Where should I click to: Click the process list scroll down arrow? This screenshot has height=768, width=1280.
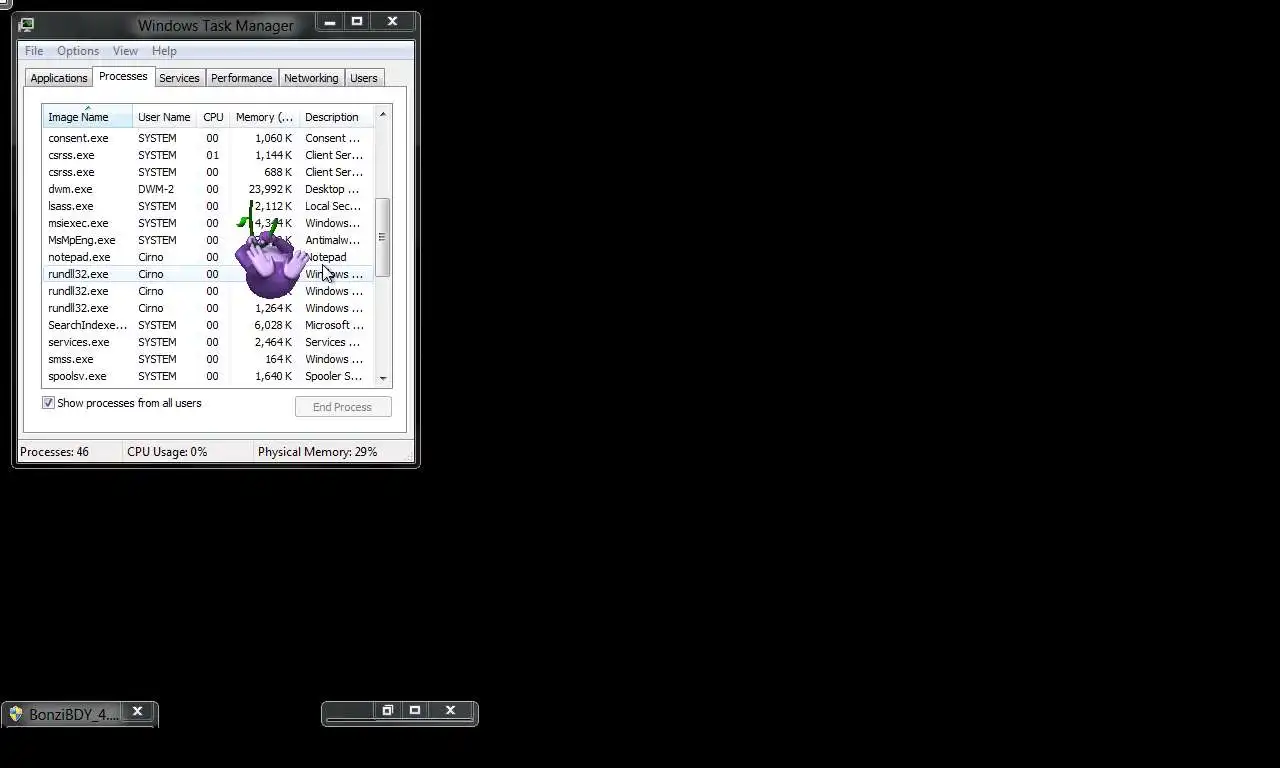[x=383, y=379]
